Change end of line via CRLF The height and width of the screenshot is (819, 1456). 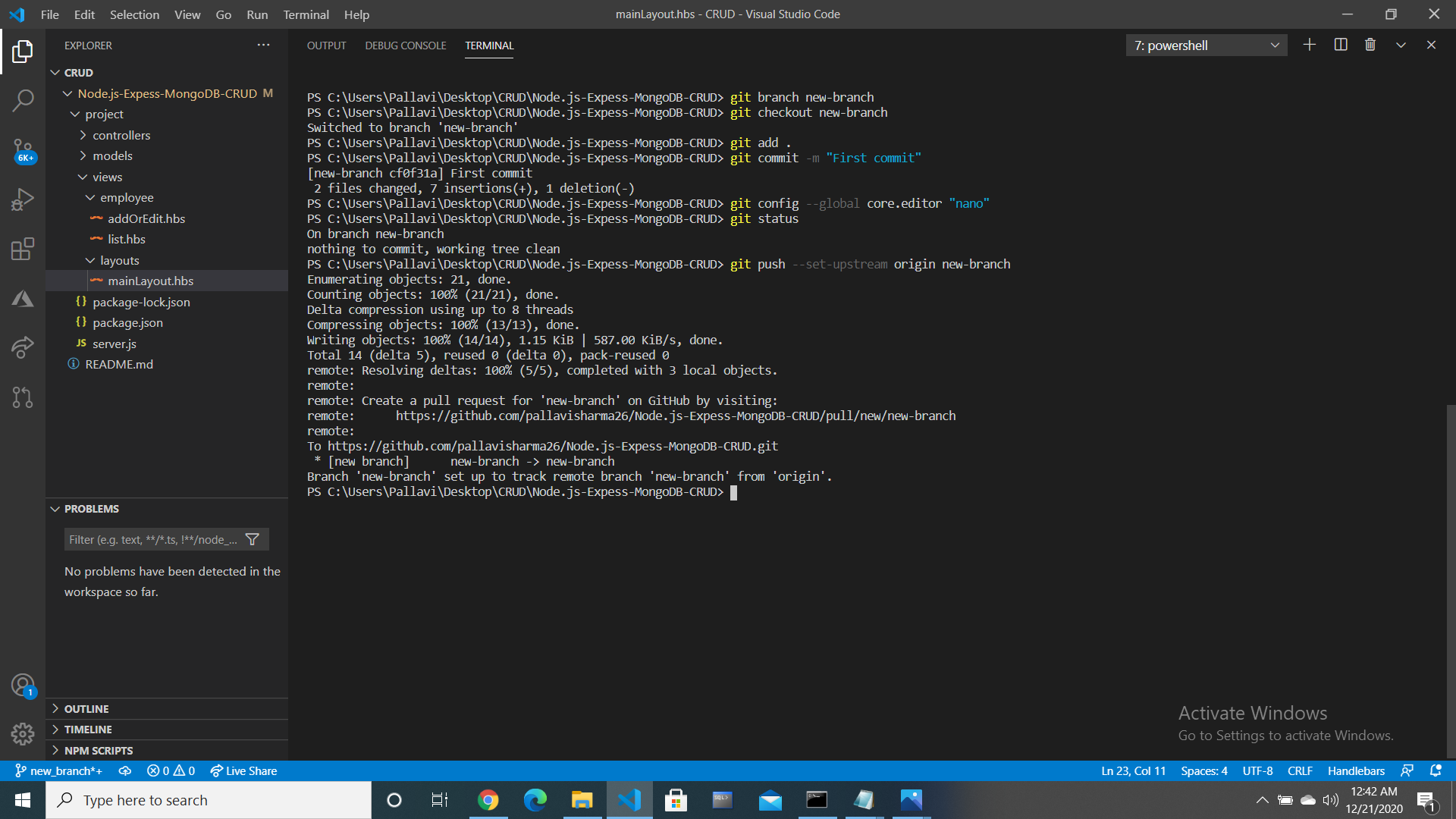(1300, 770)
